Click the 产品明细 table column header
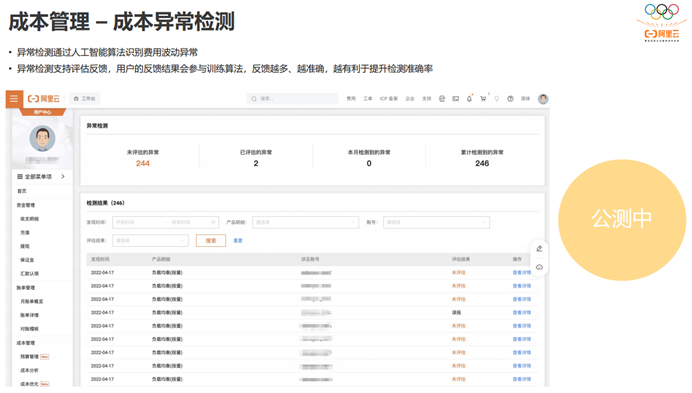The height and width of the screenshot is (393, 692). [x=161, y=259]
